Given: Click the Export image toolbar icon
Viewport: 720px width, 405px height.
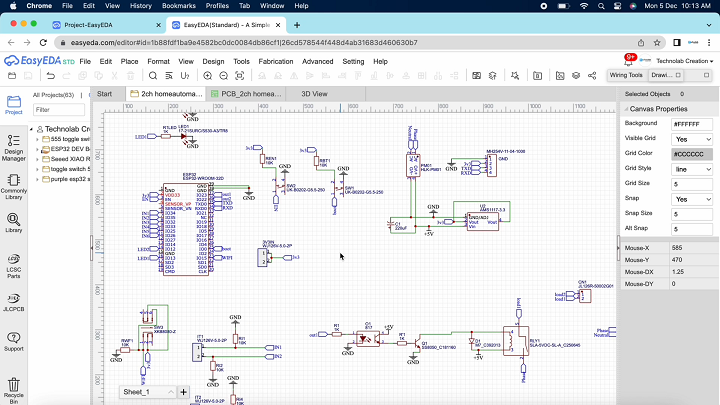Looking at the screenshot, I should (560, 76).
